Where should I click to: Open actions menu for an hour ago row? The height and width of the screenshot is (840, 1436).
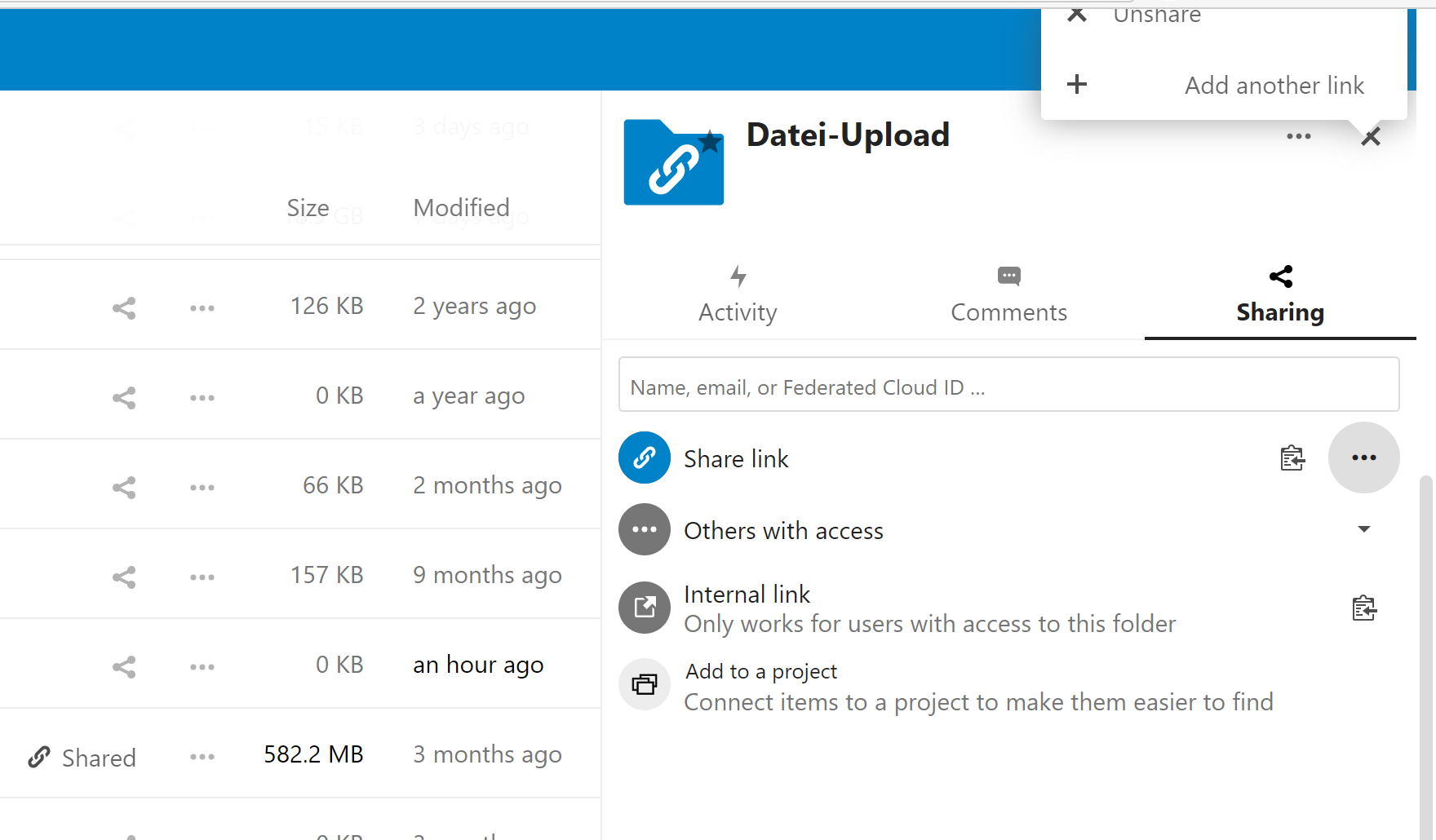(202, 666)
